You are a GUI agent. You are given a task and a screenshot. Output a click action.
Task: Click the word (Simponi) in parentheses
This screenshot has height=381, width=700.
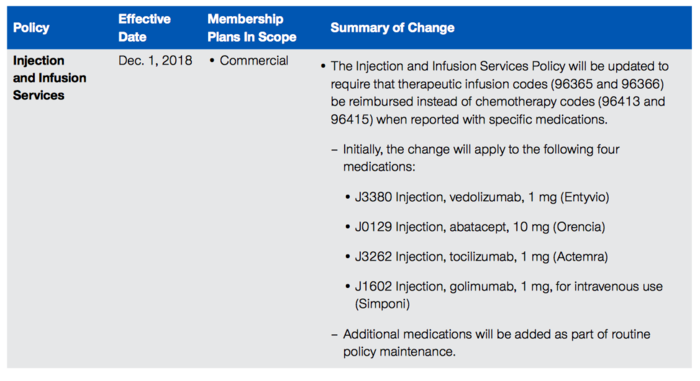point(382,304)
